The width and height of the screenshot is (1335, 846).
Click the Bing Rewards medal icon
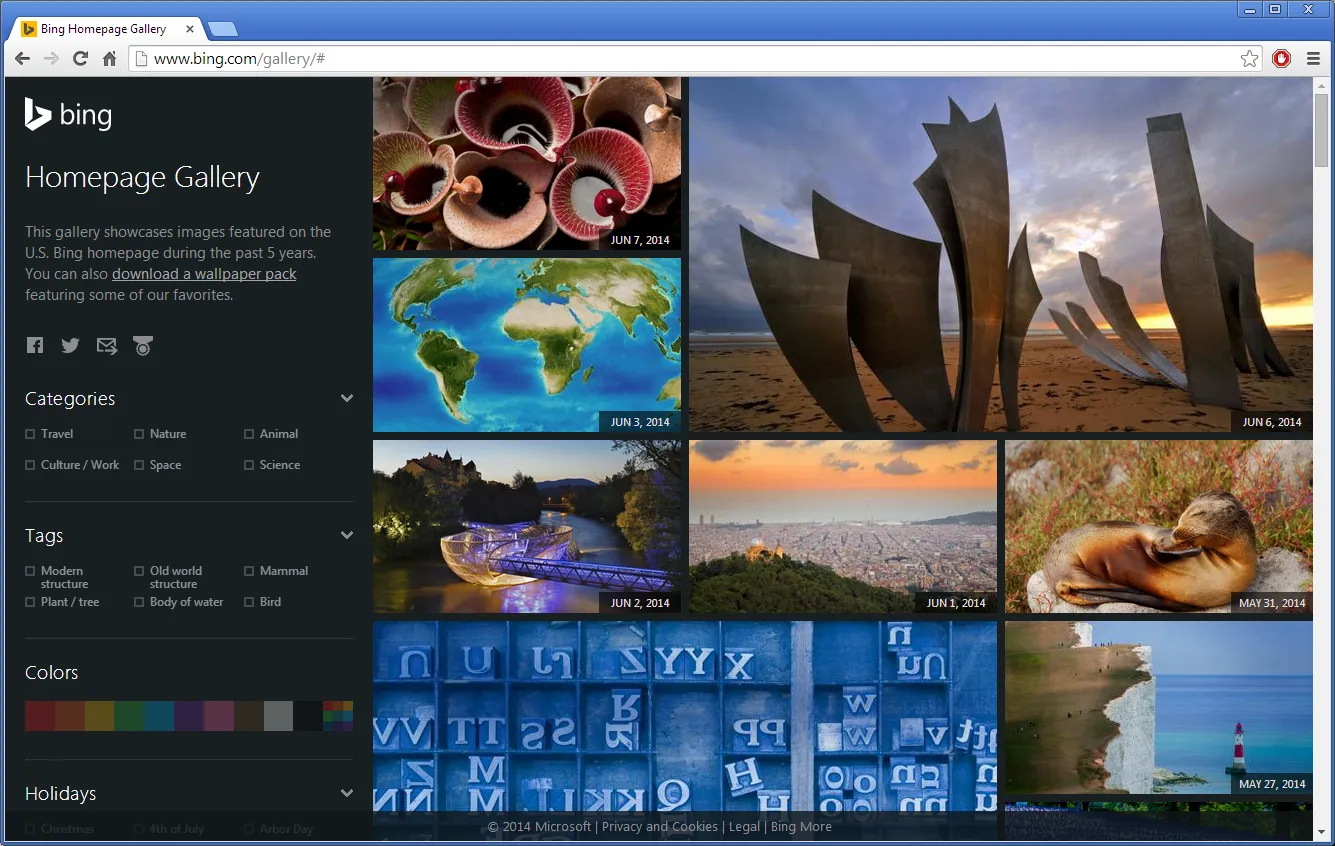pyautogui.click(x=143, y=346)
